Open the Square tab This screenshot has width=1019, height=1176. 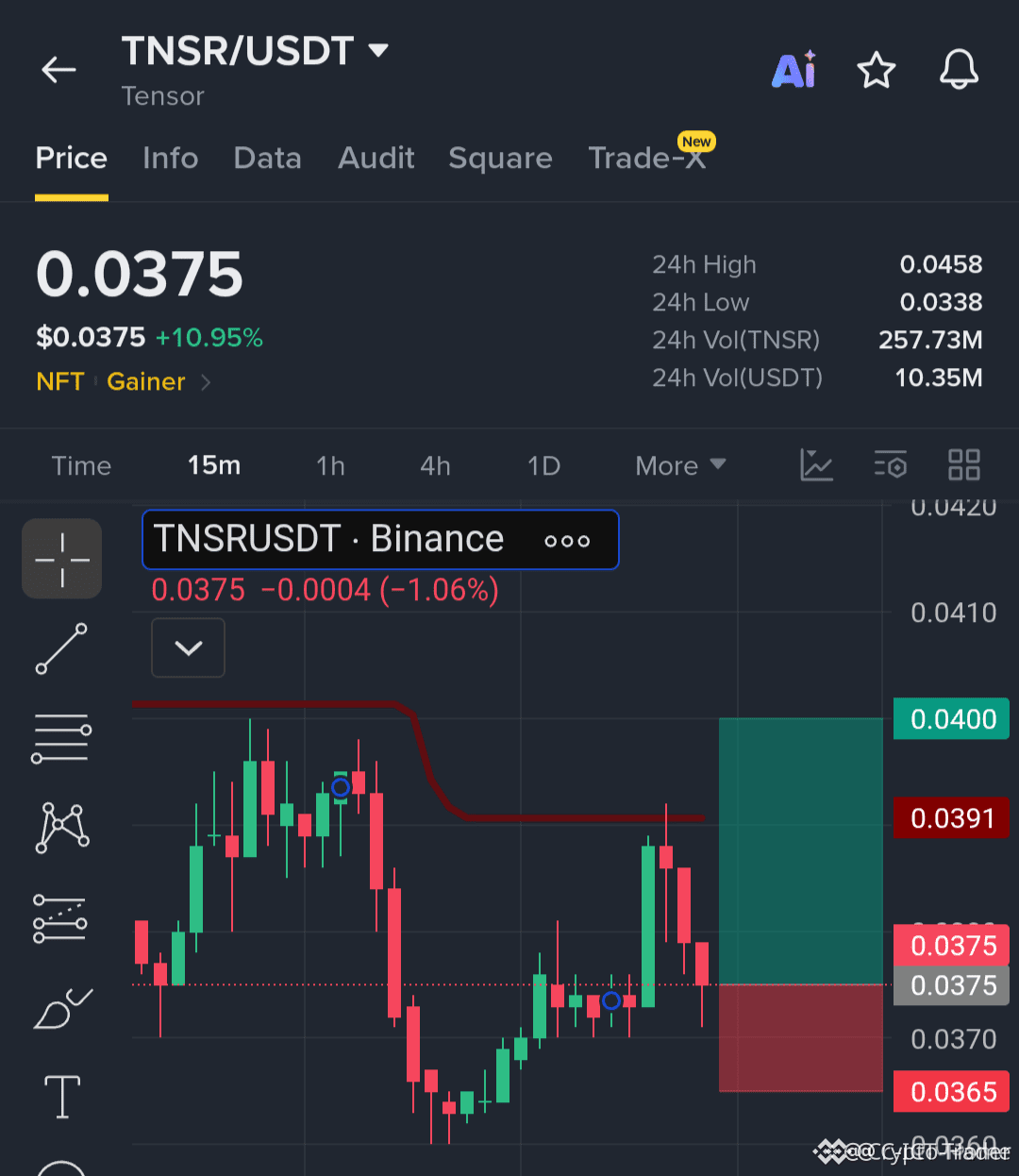pos(501,158)
